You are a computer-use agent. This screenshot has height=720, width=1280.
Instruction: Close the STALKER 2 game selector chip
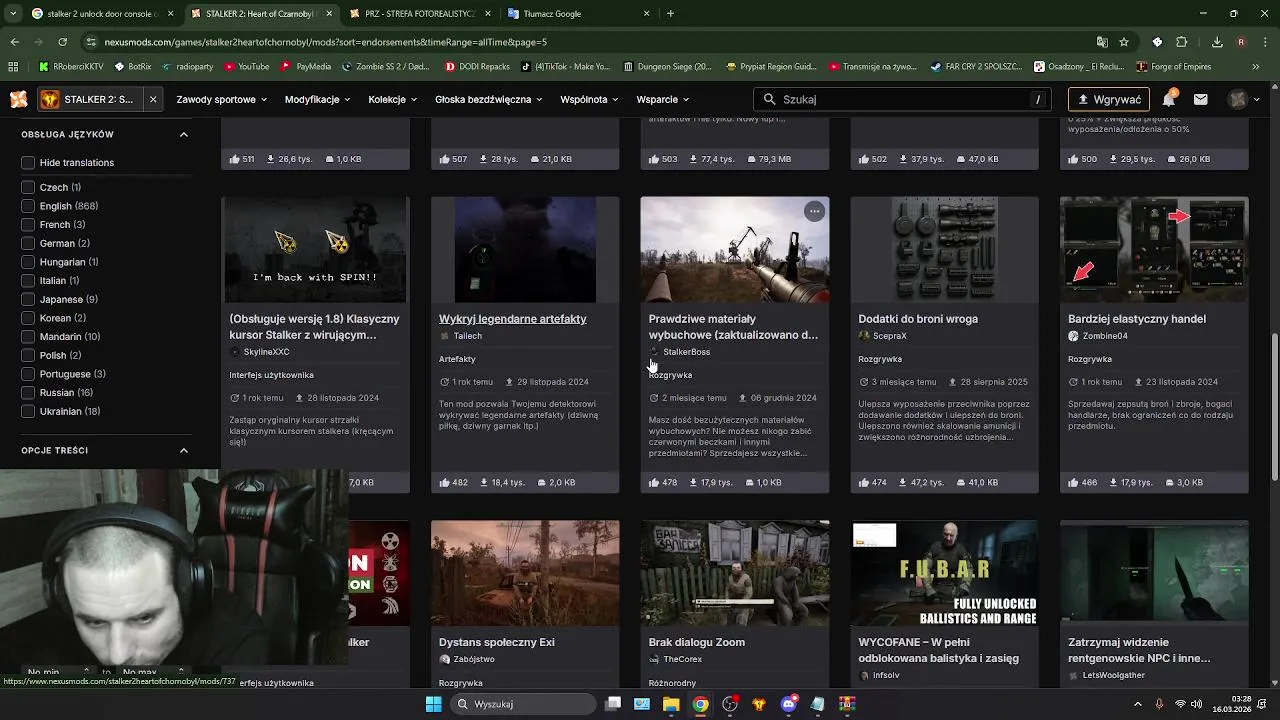(153, 99)
